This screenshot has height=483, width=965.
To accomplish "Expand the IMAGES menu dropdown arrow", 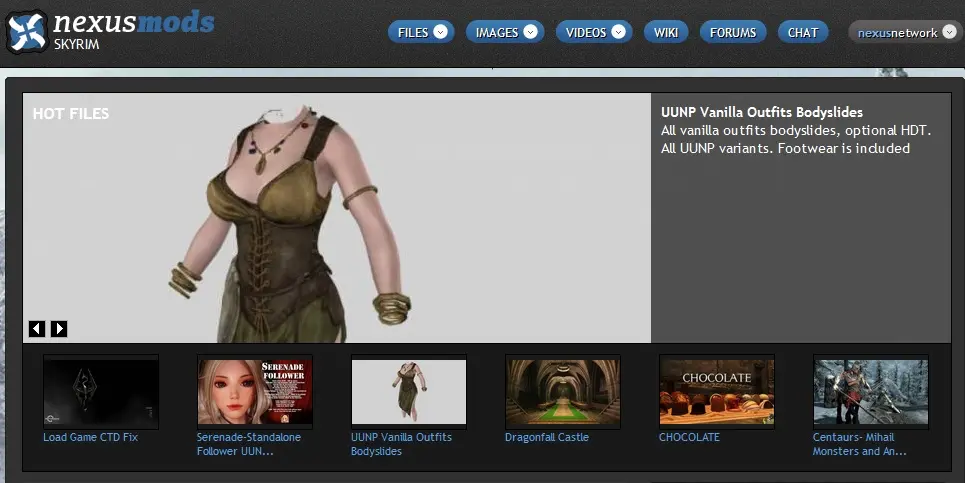I will (531, 32).
